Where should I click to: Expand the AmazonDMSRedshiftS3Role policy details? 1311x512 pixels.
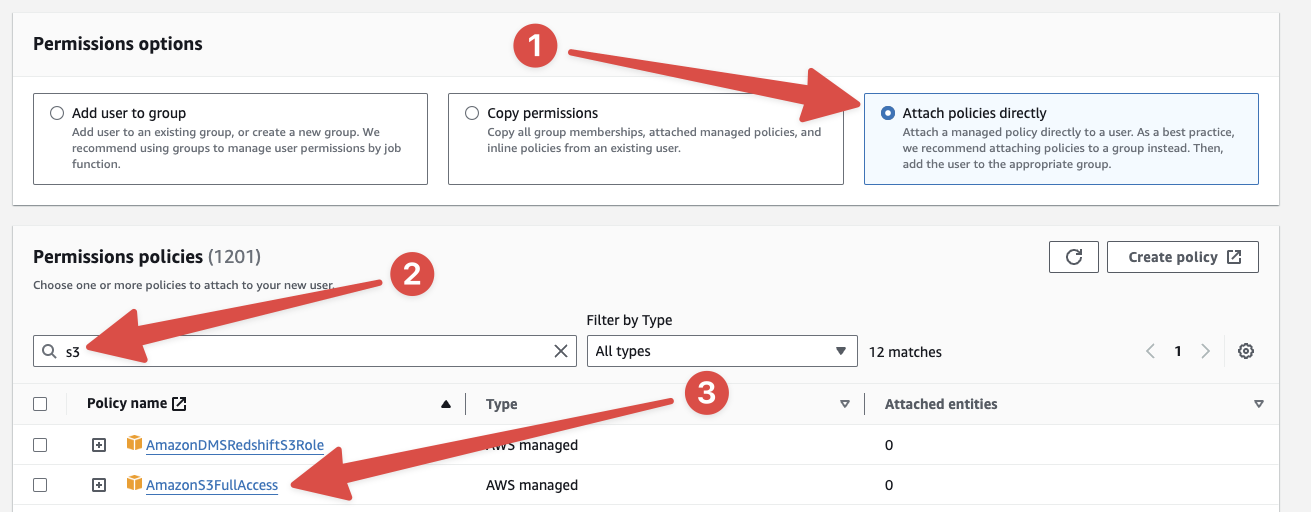pyautogui.click(x=99, y=445)
